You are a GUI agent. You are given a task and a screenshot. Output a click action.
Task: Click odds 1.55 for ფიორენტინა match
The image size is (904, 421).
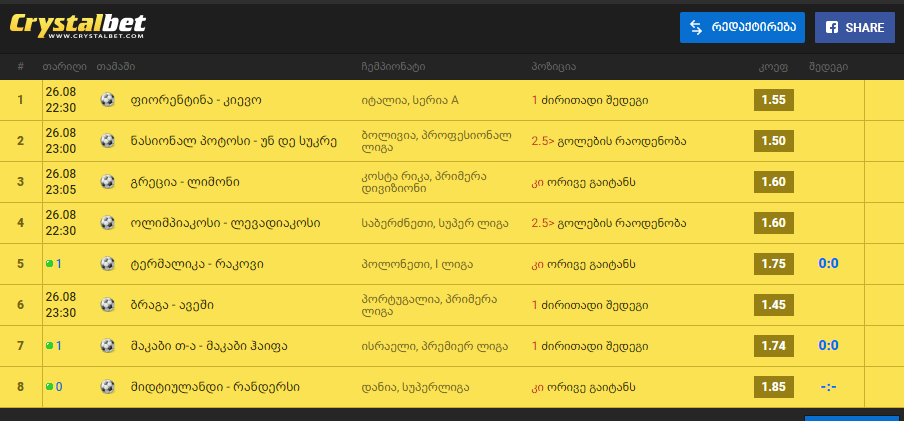click(774, 100)
